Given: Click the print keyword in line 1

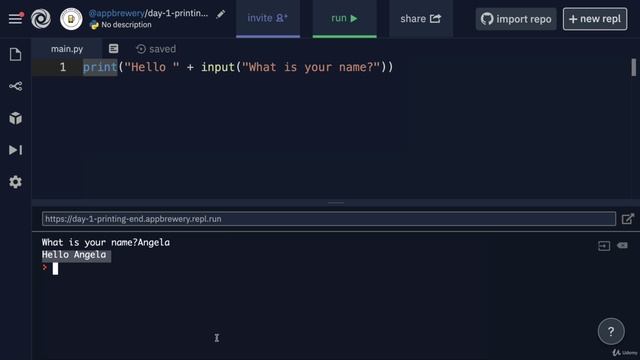Looking at the screenshot, I should (x=100, y=67).
